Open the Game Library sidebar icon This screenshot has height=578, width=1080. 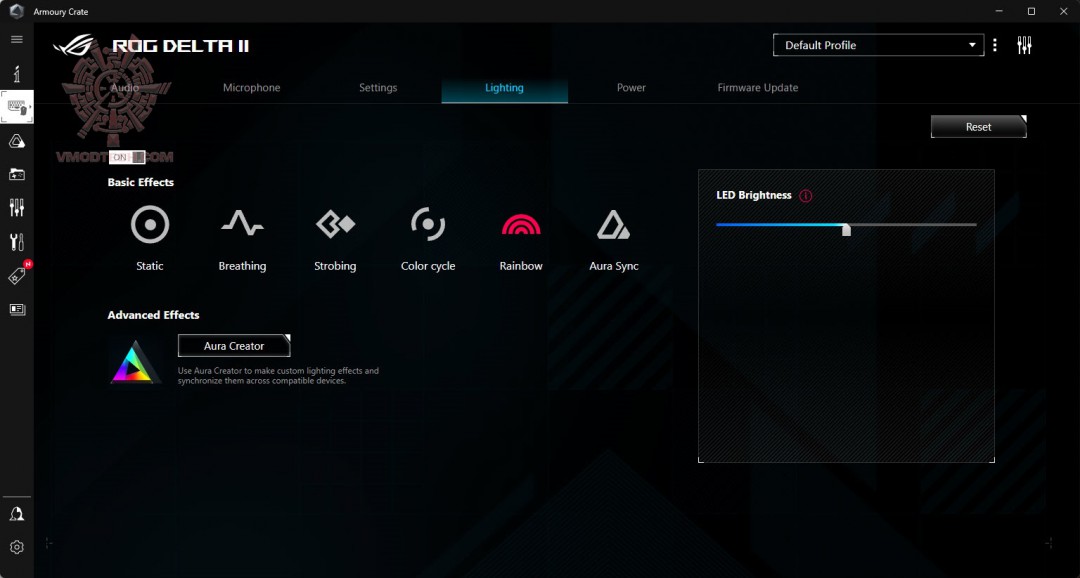(17, 174)
